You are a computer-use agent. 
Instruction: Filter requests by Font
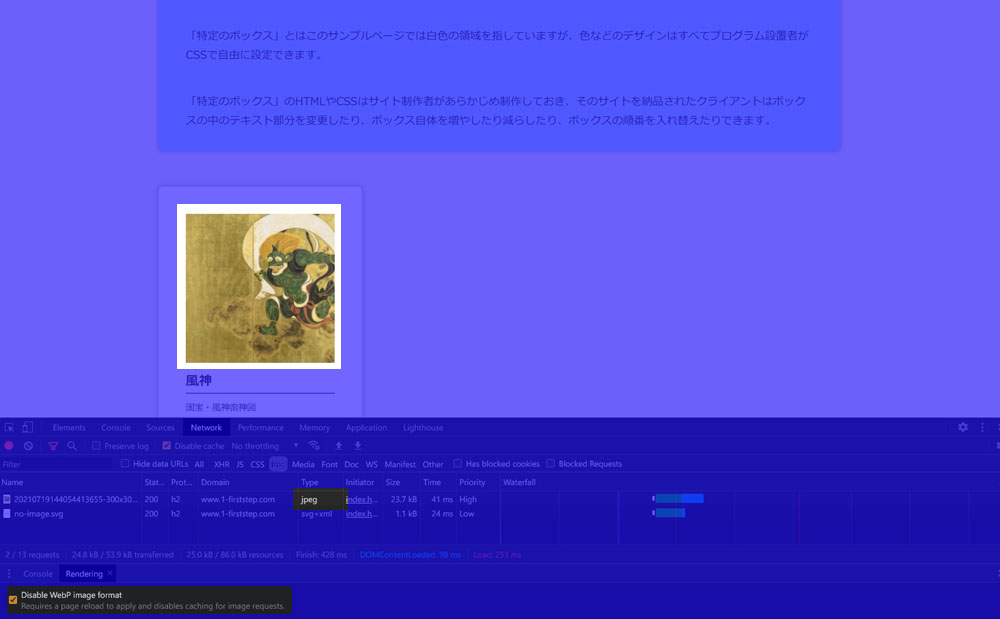pyautogui.click(x=329, y=464)
